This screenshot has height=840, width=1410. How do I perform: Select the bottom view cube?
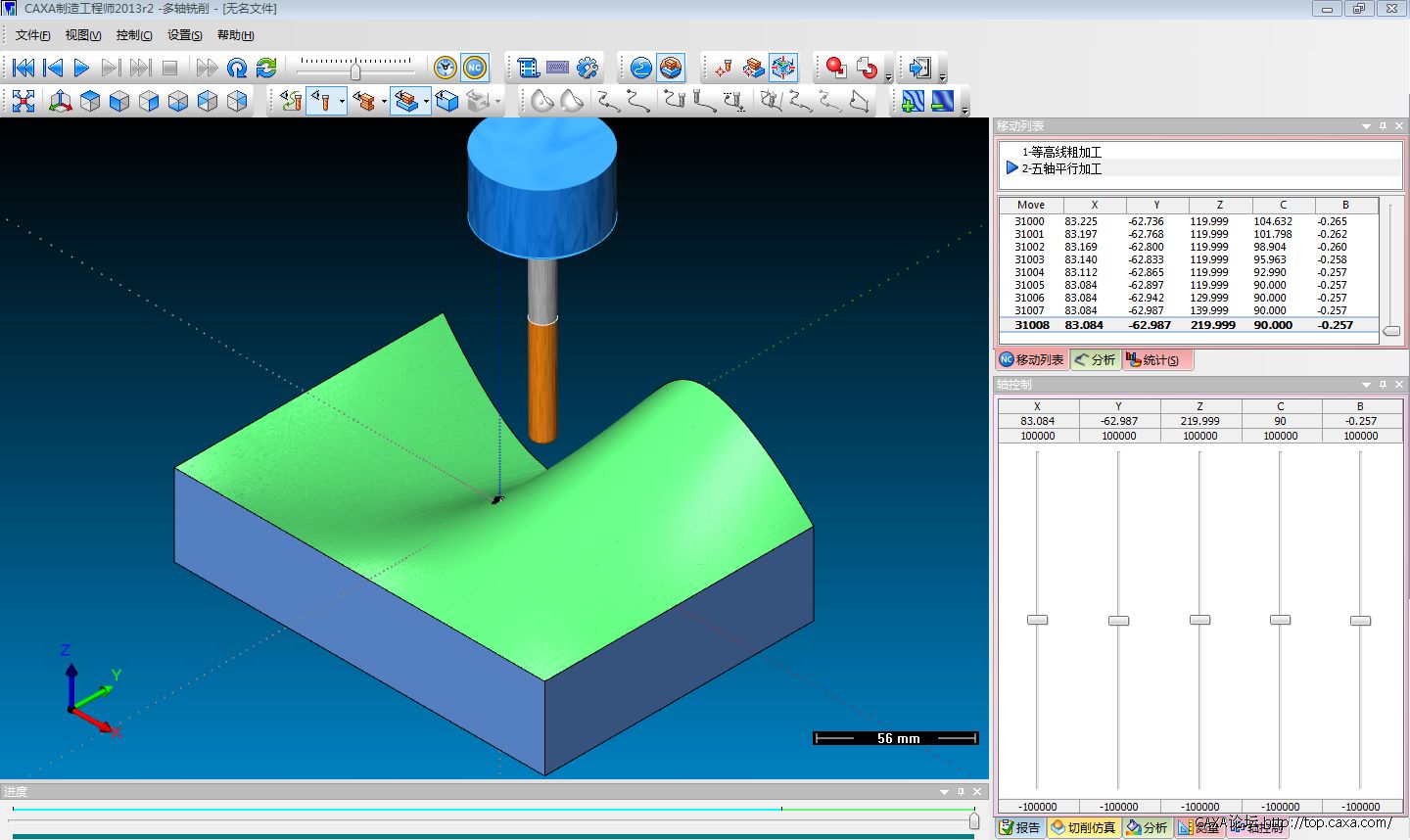pos(178,101)
